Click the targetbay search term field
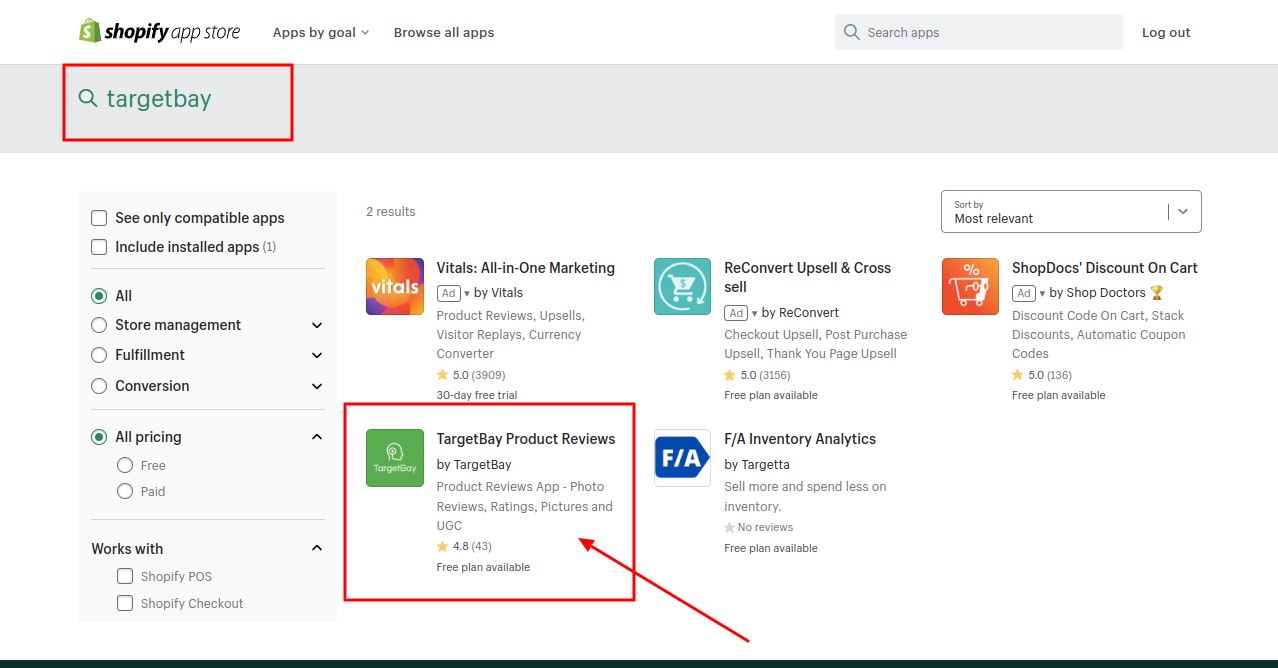The width and height of the screenshot is (1278, 668). [x=159, y=99]
